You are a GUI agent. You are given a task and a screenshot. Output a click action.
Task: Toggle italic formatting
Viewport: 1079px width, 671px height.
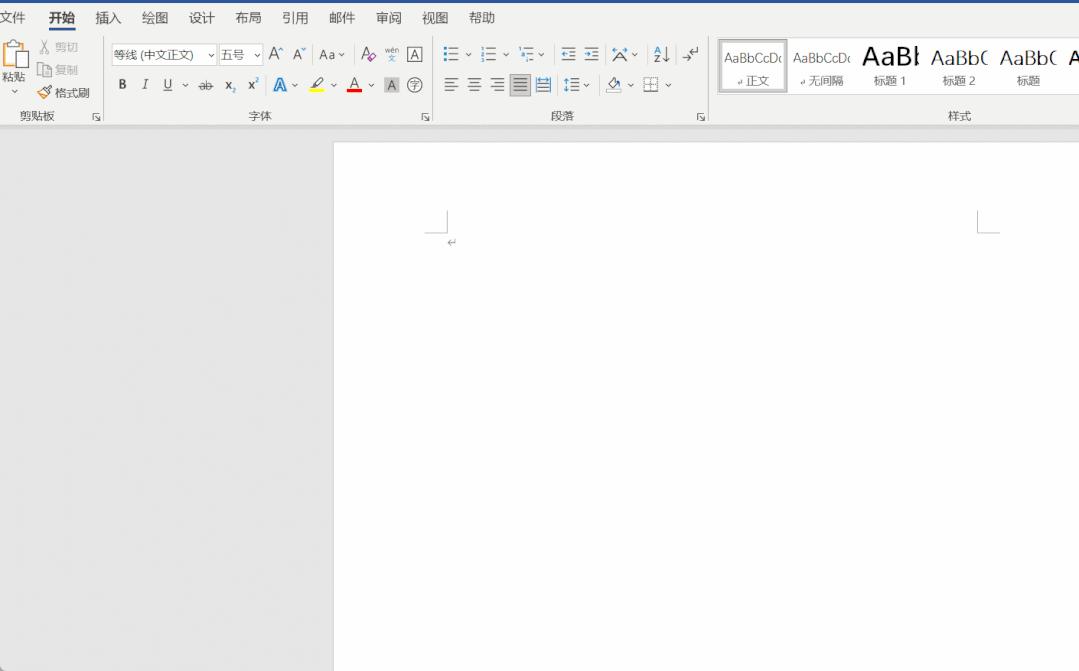click(145, 85)
